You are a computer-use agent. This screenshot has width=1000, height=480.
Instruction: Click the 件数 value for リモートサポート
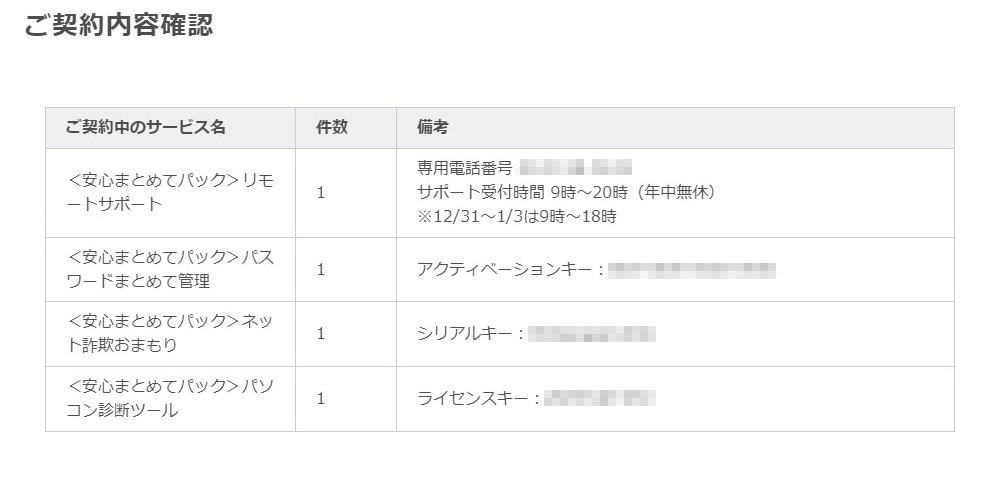[x=321, y=193]
